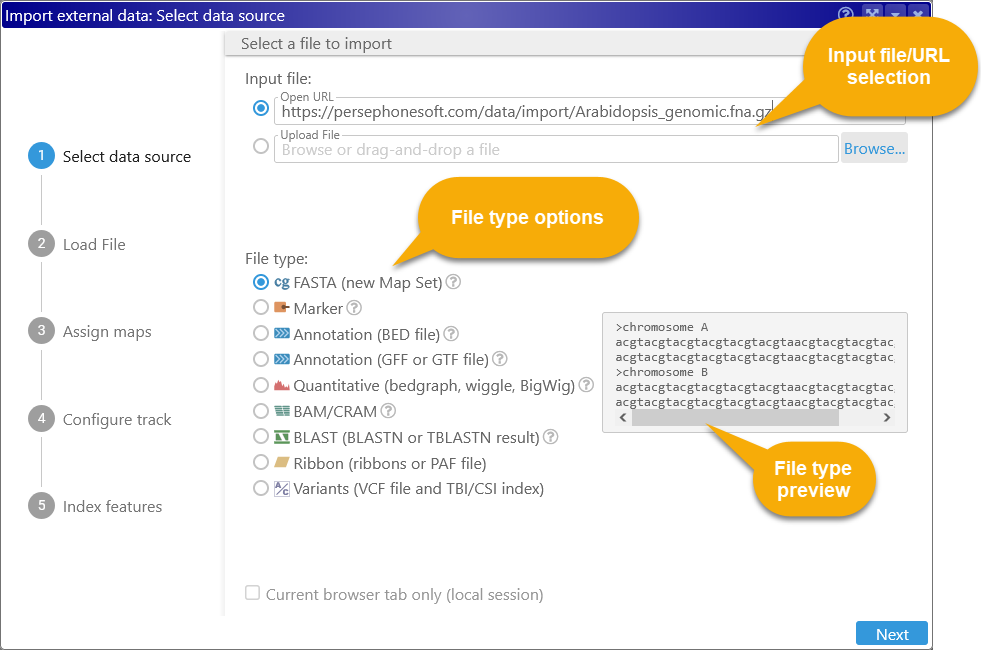Show help for Annotation (GFF or GTF file)
Image resolution: width=981 pixels, height=650 pixels.
(500, 359)
